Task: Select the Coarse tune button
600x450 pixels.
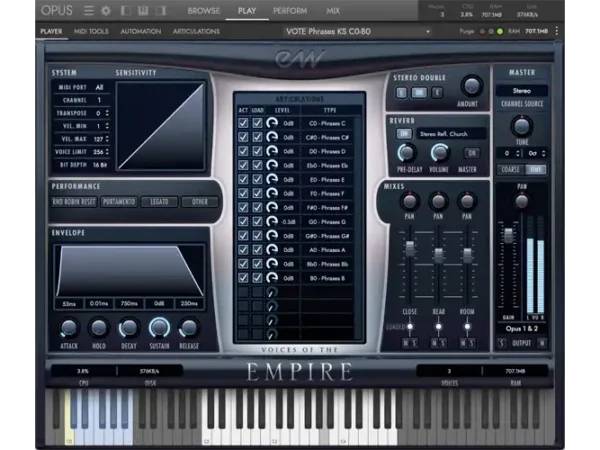Action: point(510,170)
